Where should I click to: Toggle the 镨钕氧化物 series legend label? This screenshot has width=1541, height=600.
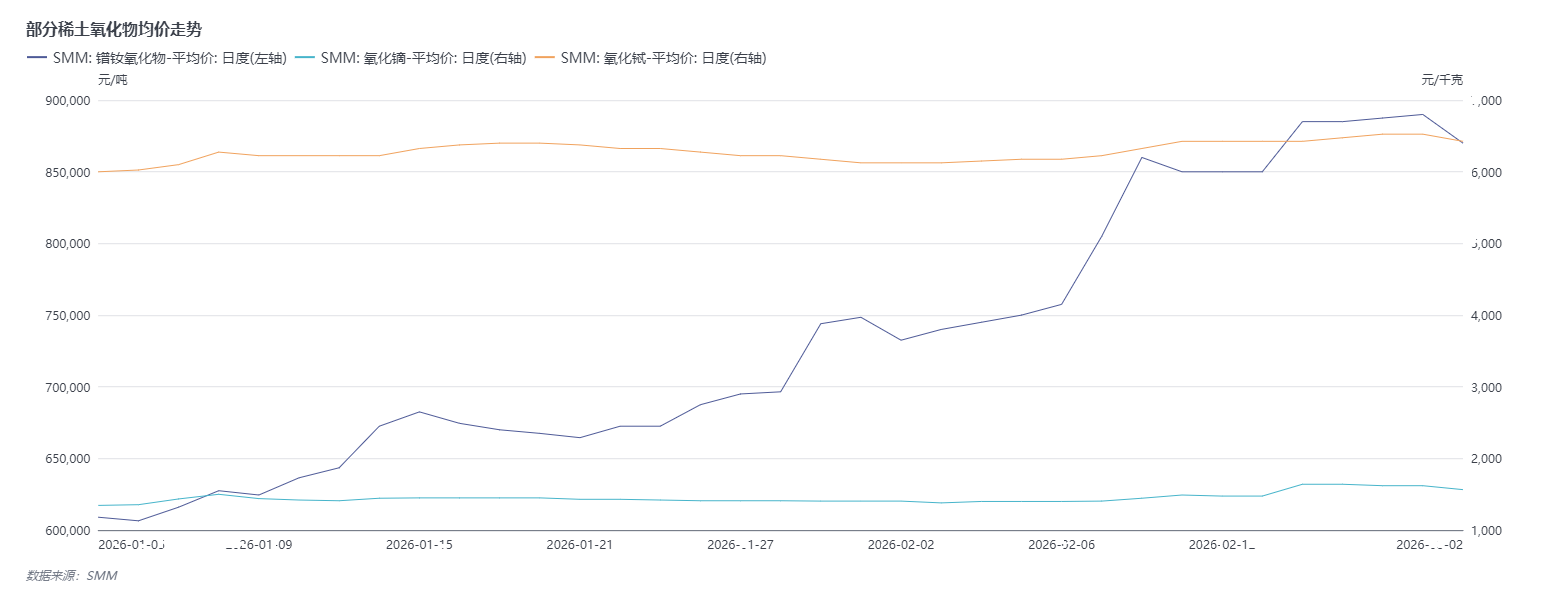click(x=169, y=58)
